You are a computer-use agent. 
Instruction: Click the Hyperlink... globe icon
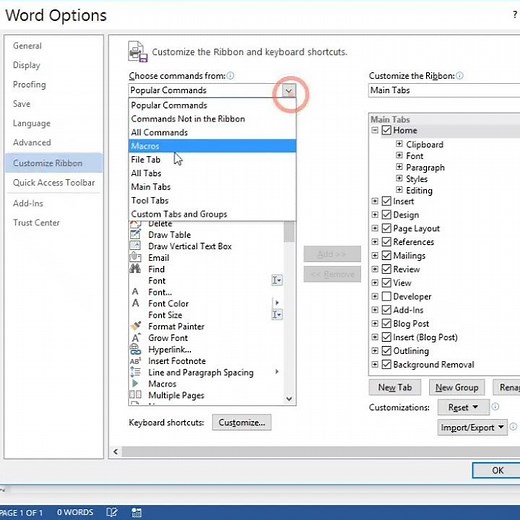click(x=135, y=349)
